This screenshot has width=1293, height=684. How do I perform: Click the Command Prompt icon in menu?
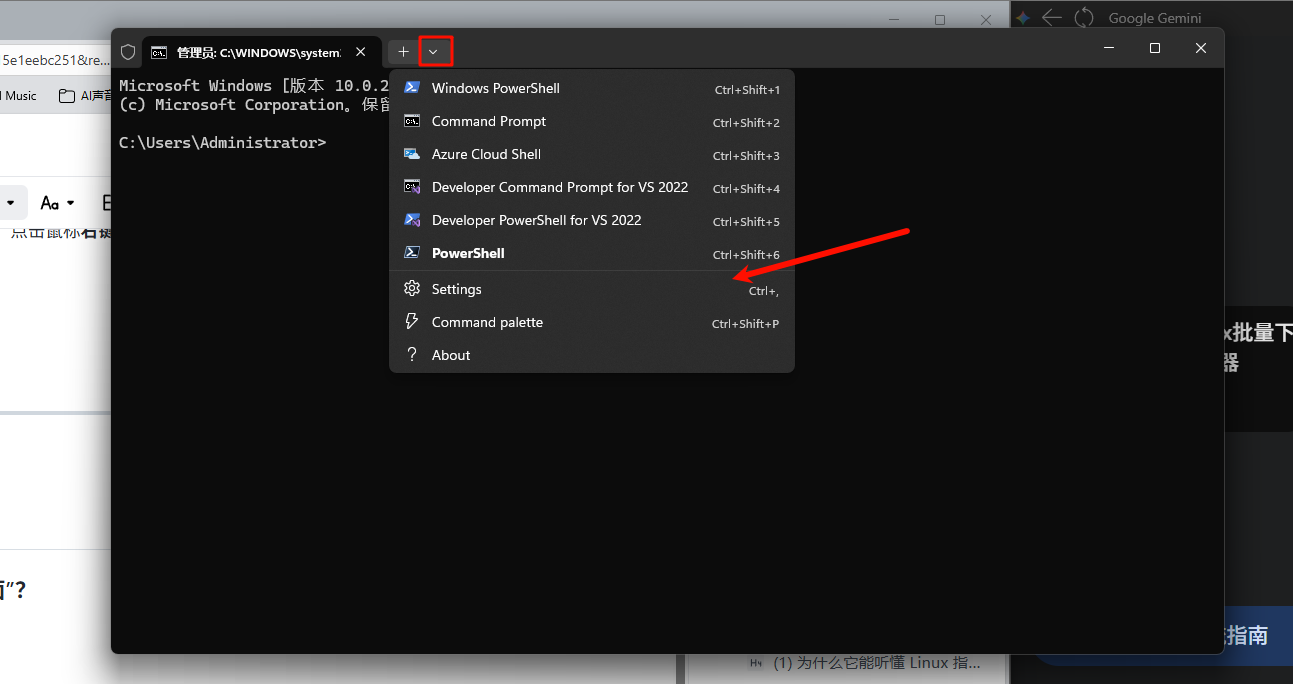411,121
